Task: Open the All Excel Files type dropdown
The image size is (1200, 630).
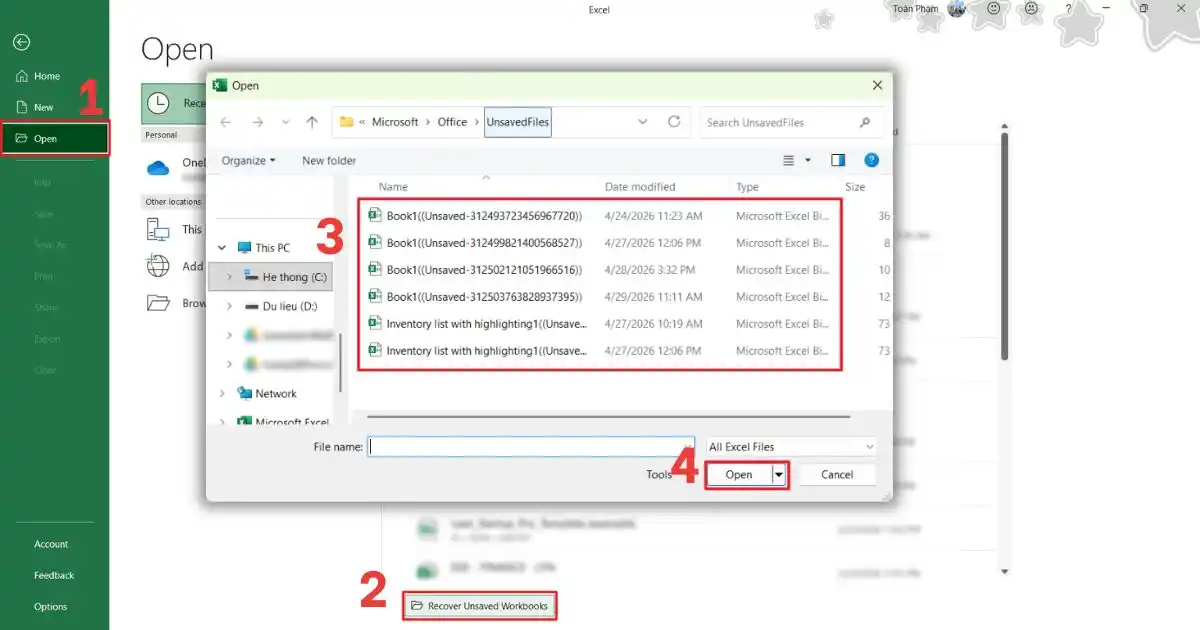Action: pos(791,447)
